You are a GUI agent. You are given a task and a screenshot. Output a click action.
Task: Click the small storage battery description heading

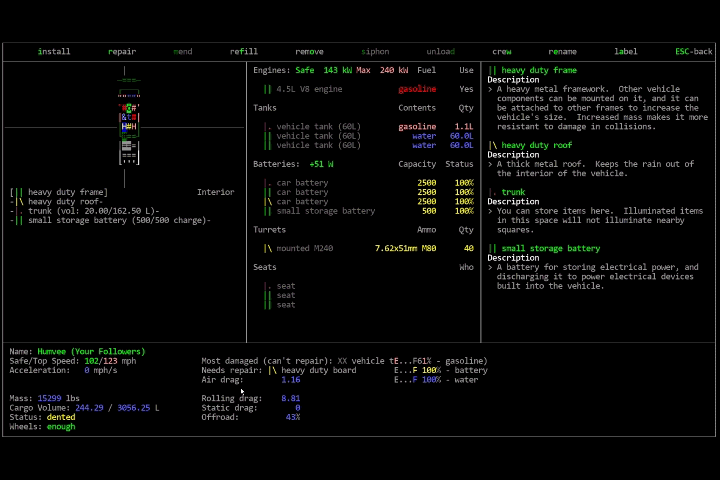551,248
